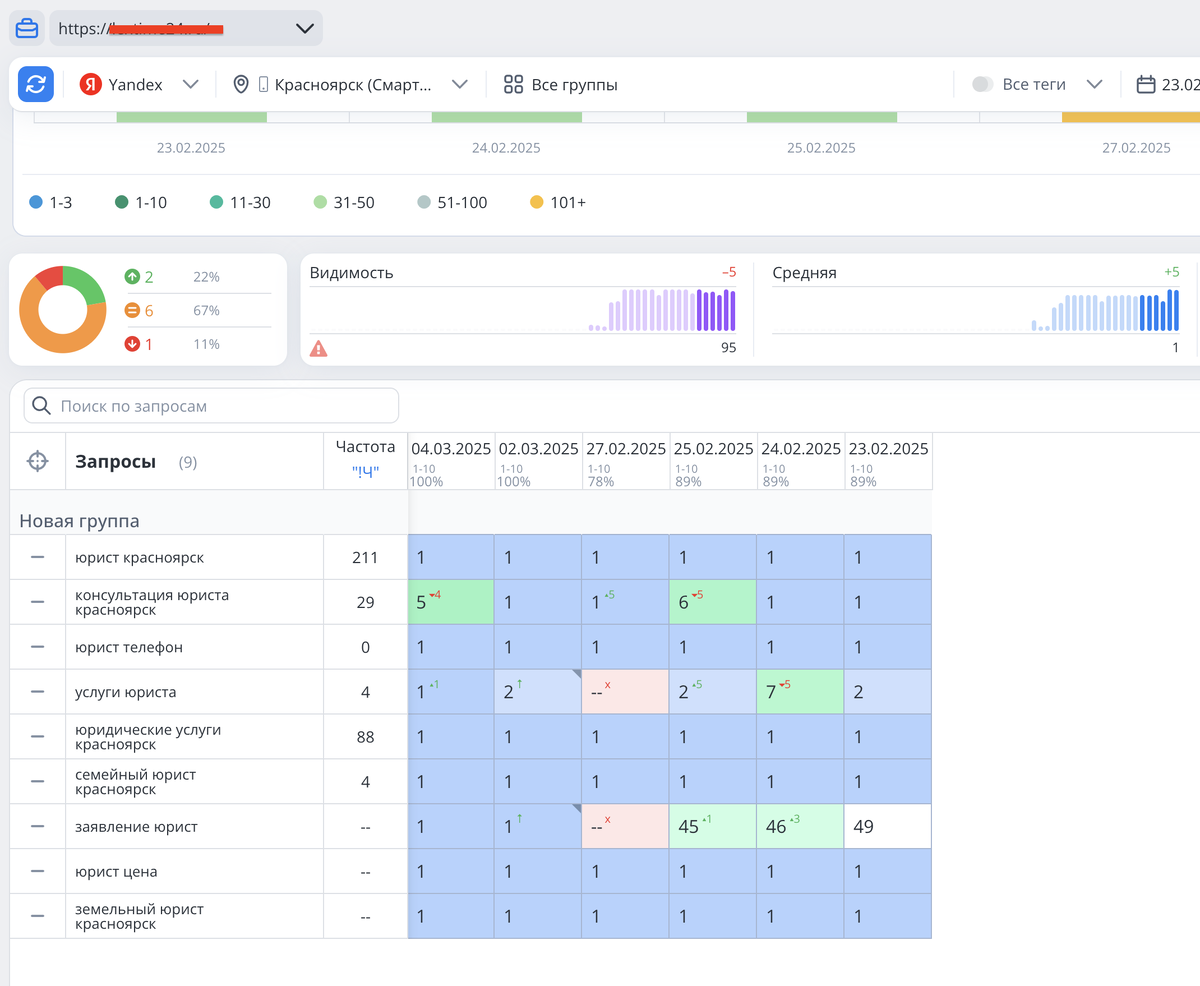
Task: Click frequency value 211 for юрист красноярск
Action: 365,557
